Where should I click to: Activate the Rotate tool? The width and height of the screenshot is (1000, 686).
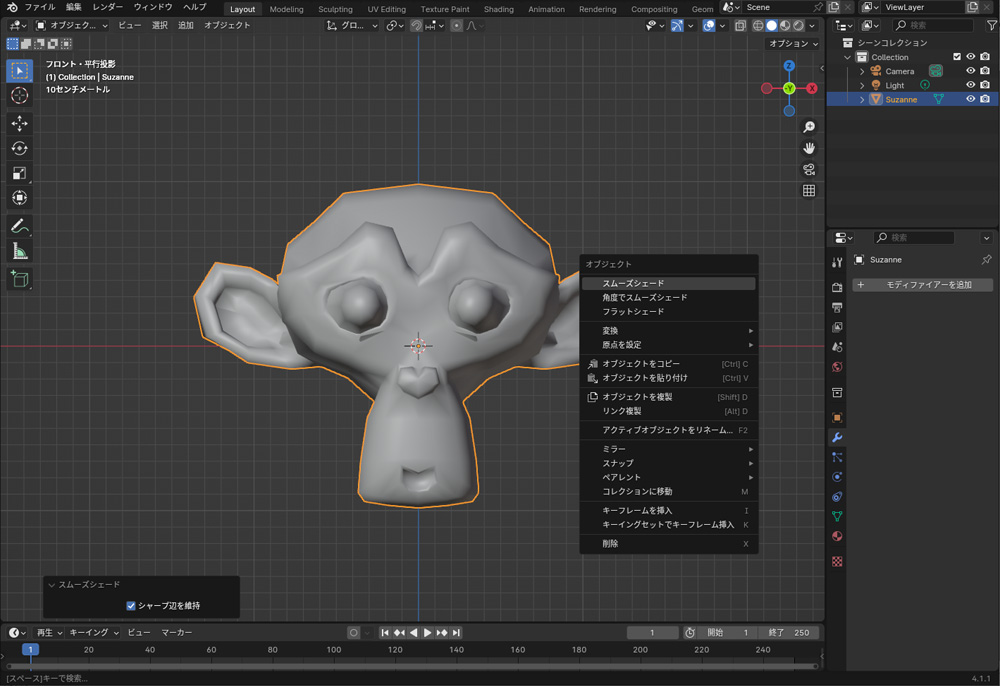[x=19, y=148]
